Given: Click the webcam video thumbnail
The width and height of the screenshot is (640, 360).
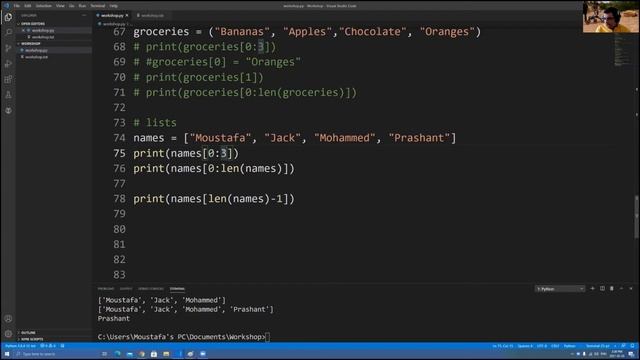Looking at the screenshot, I should pyautogui.click(x=611, y=17).
